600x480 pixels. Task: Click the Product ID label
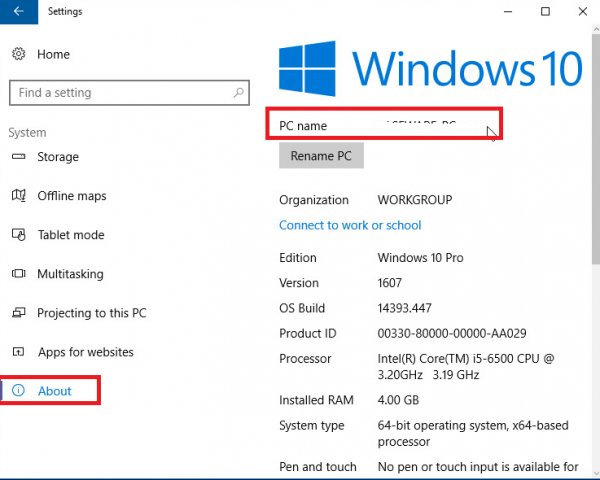308,333
